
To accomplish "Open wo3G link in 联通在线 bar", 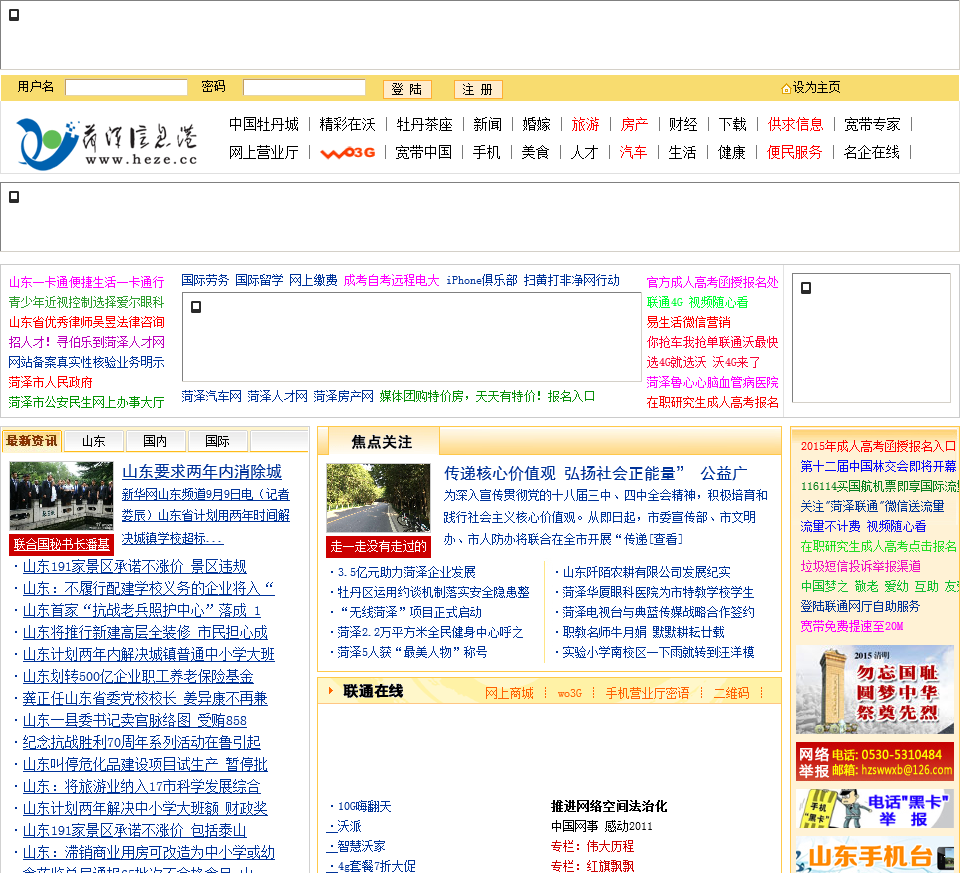I will (x=569, y=693).
